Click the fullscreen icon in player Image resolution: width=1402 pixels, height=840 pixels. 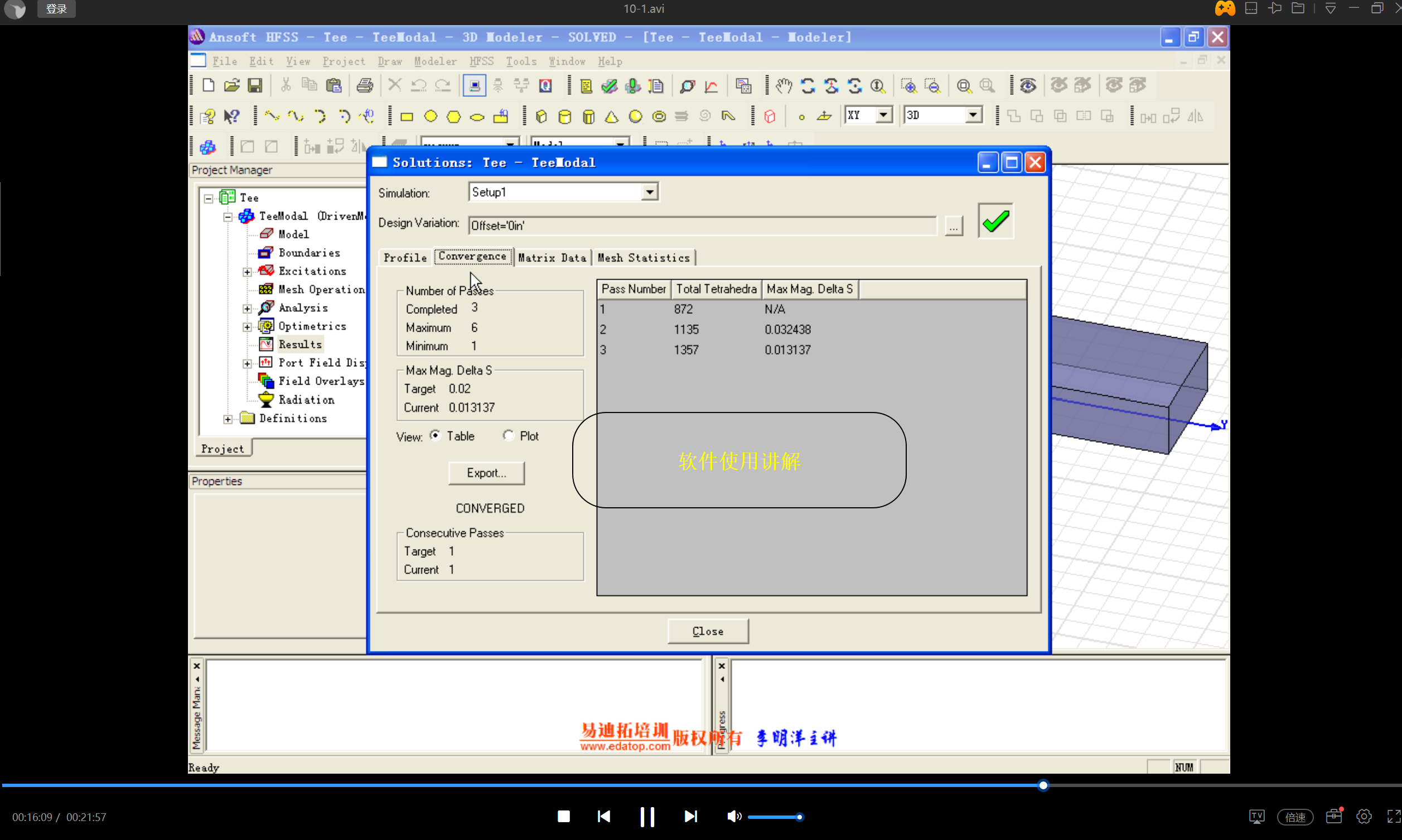1394,817
